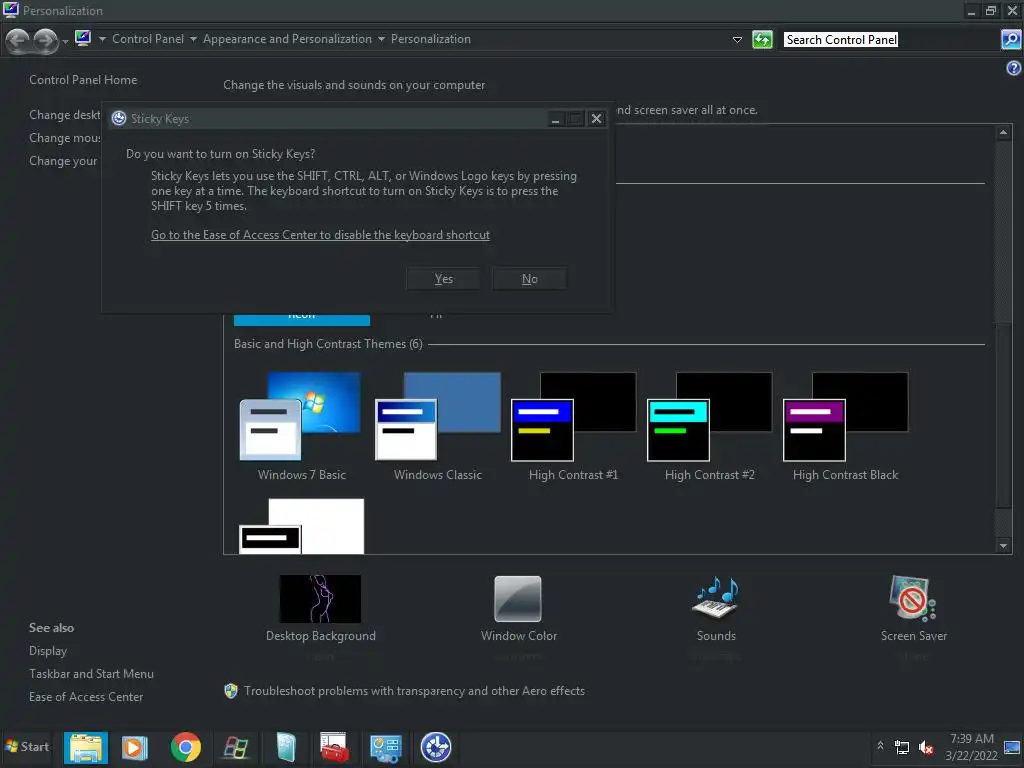Click Show desktop icon at tray end

[1012, 748]
